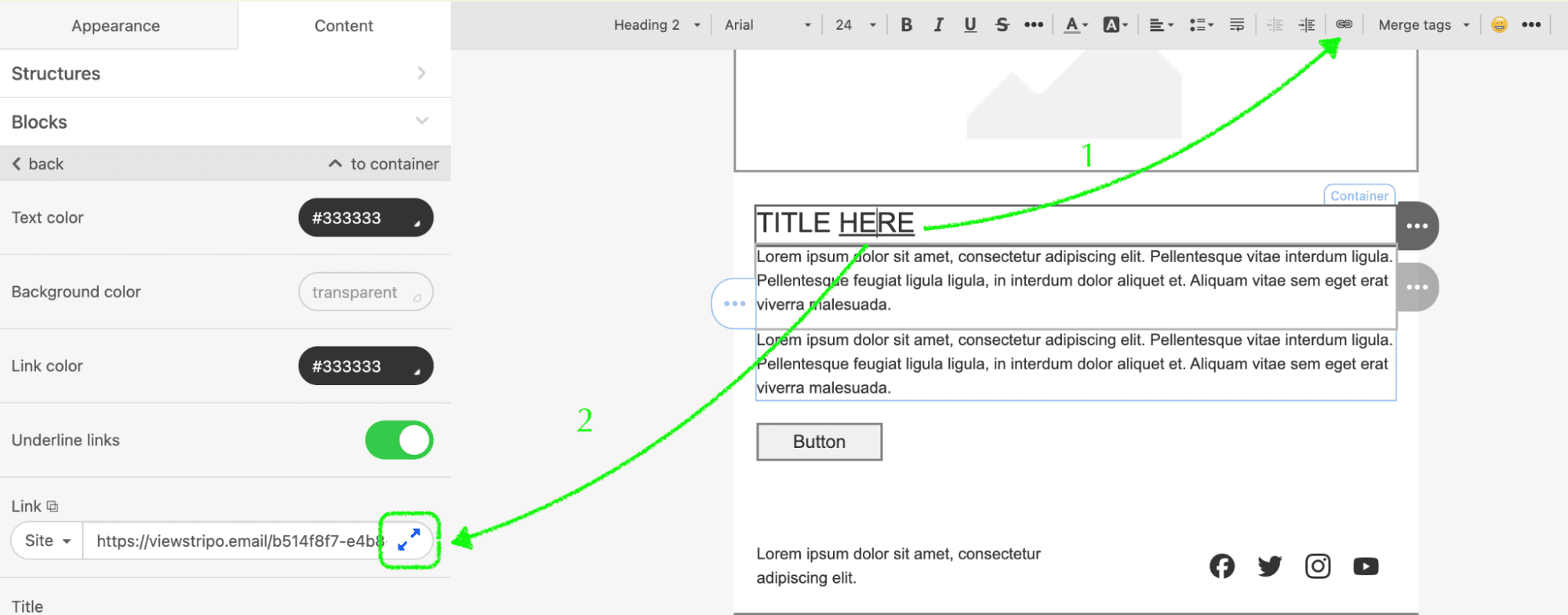Click the underline formatting icon
The width and height of the screenshot is (1568, 615).
[x=970, y=25]
